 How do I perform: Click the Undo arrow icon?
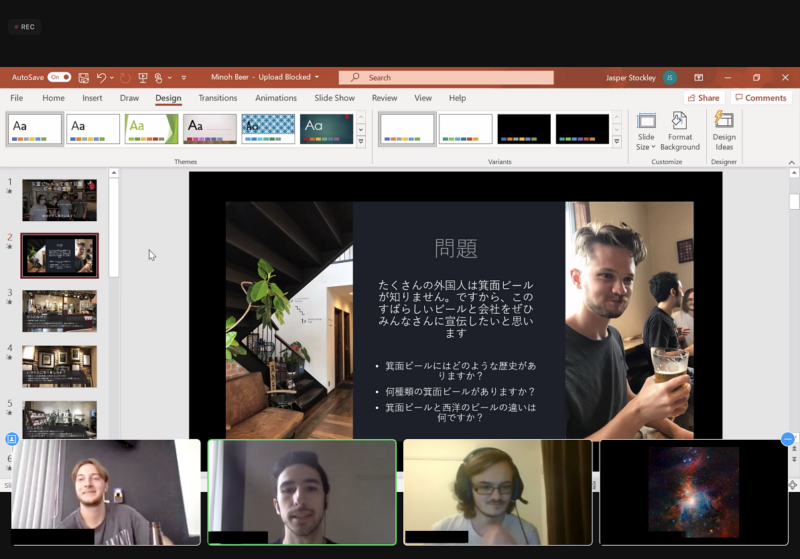(x=101, y=78)
